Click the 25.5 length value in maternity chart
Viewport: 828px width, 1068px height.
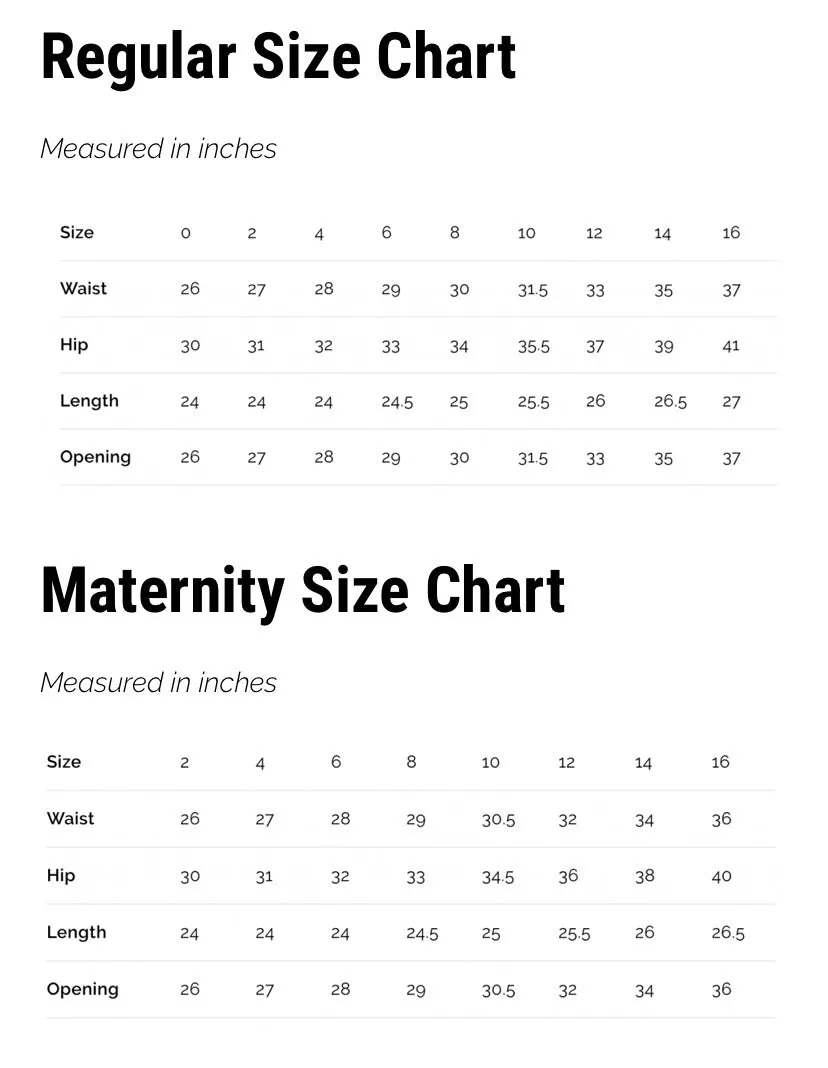(574, 934)
